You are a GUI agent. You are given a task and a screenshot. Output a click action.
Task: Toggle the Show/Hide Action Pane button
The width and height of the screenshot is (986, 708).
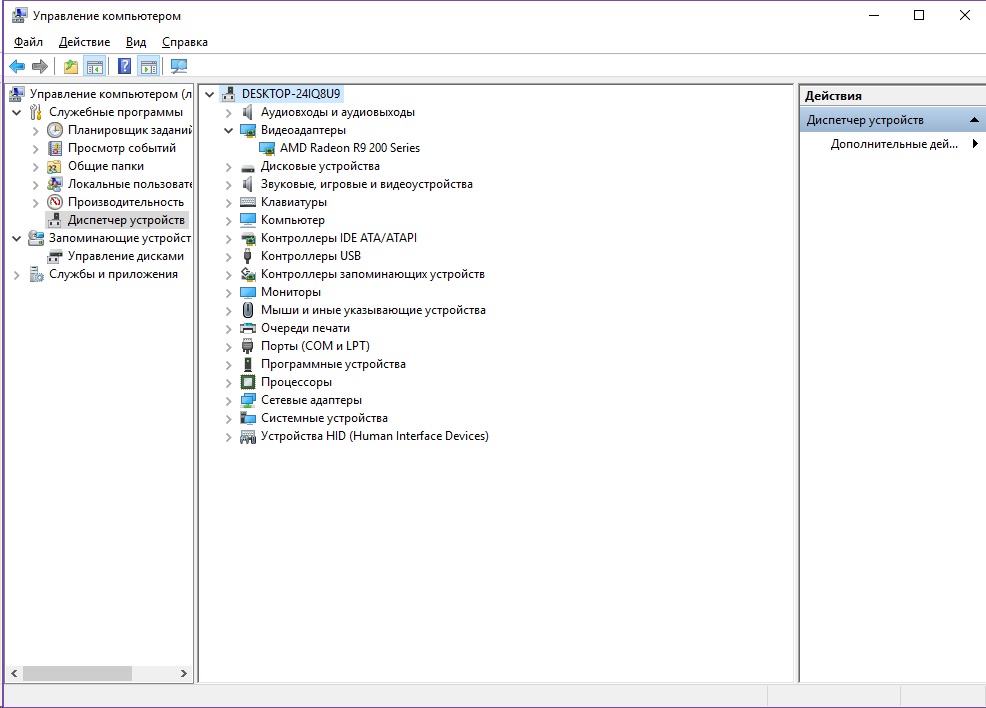pos(149,67)
